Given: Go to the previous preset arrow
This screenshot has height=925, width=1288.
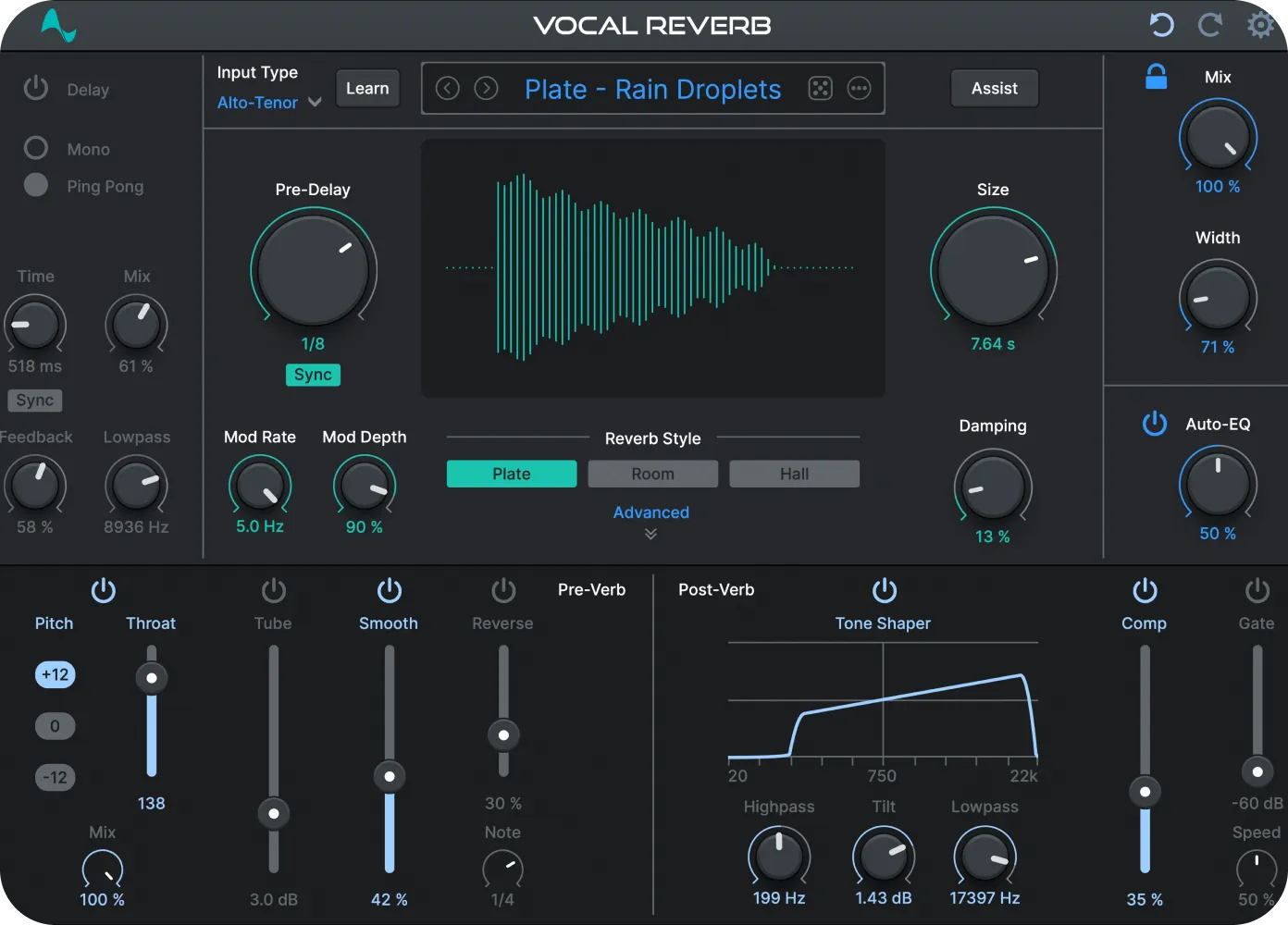Looking at the screenshot, I should pyautogui.click(x=448, y=89).
